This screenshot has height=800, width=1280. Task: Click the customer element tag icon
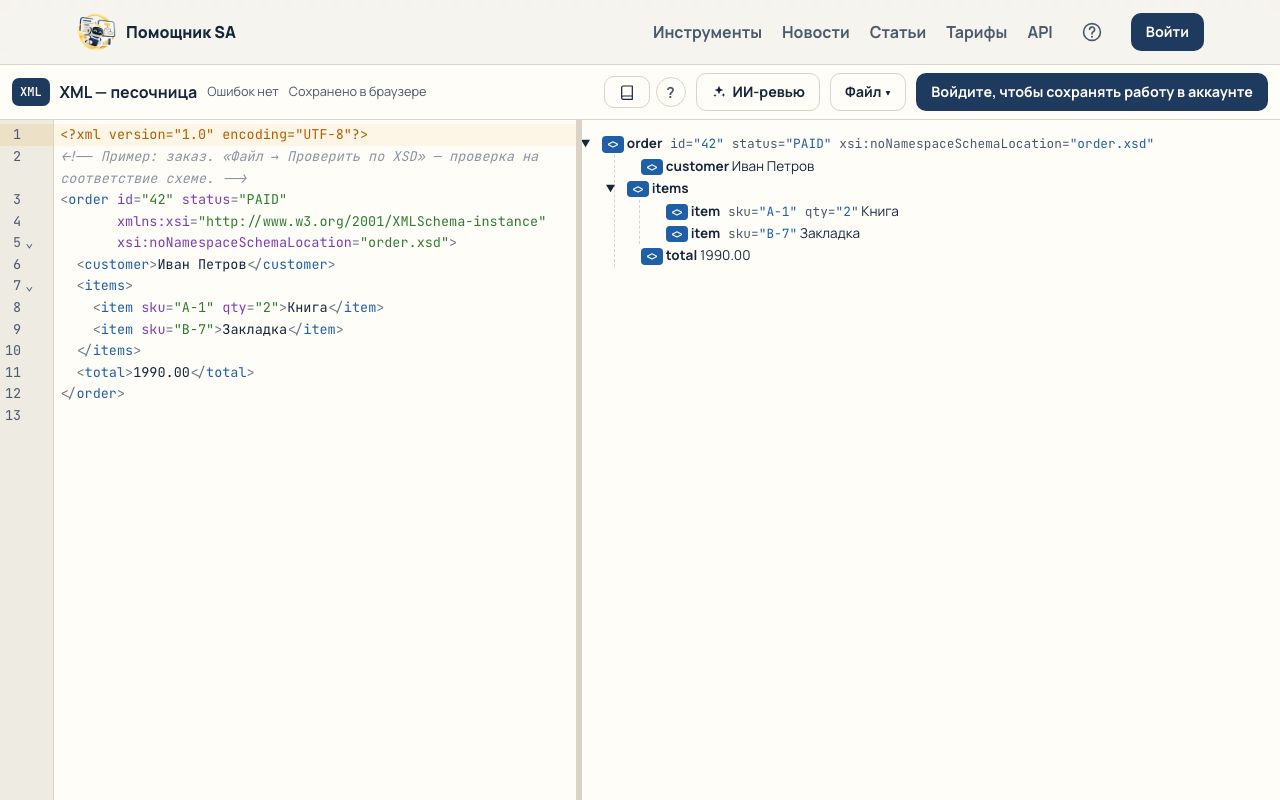click(652, 167)
